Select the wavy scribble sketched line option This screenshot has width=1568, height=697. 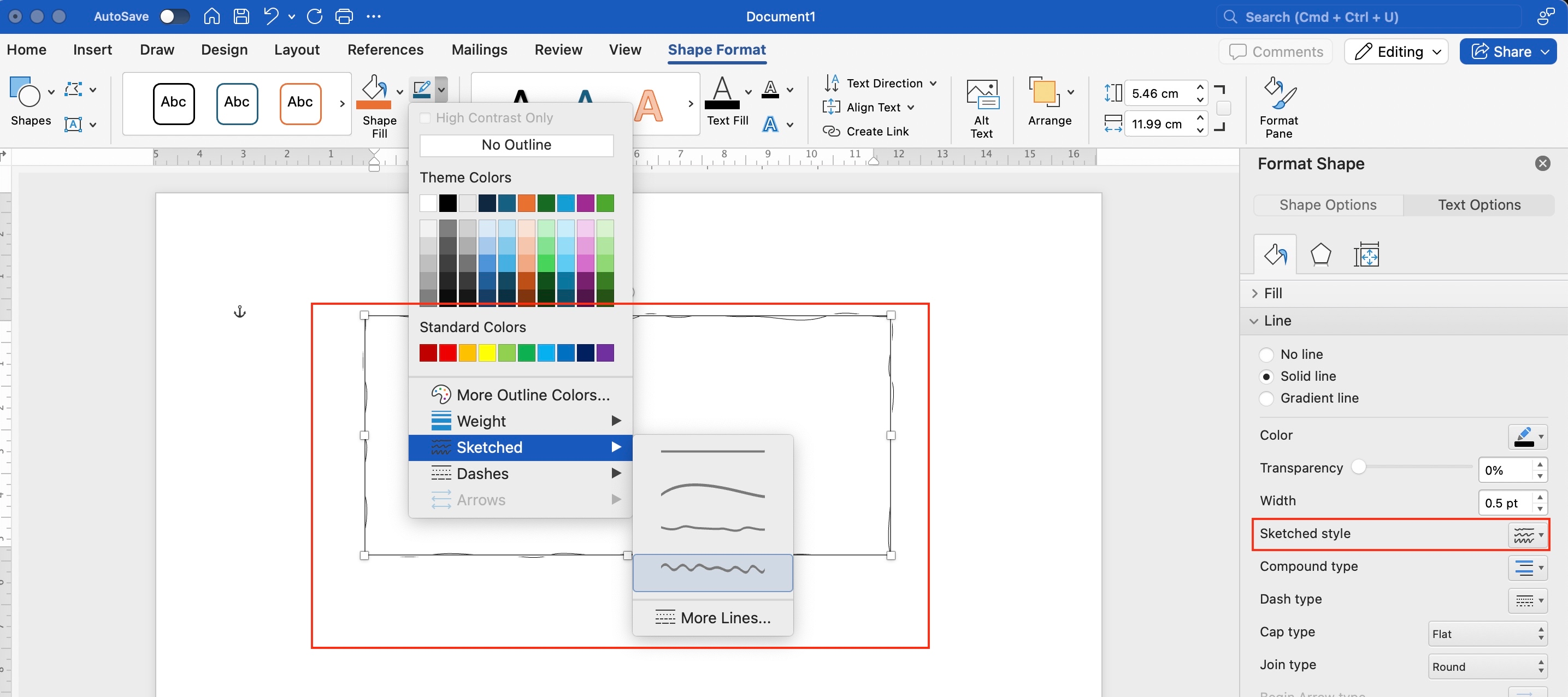(712, 572)
